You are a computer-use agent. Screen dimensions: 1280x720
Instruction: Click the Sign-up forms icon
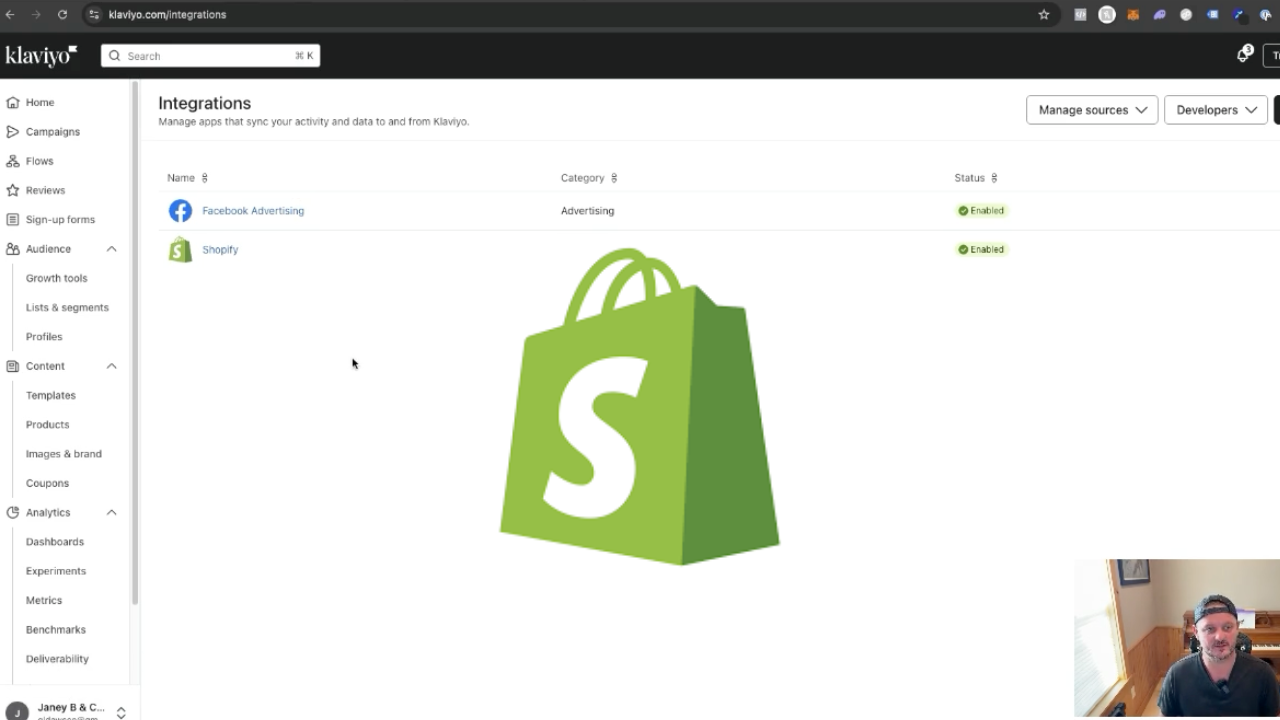pos(13,219)
